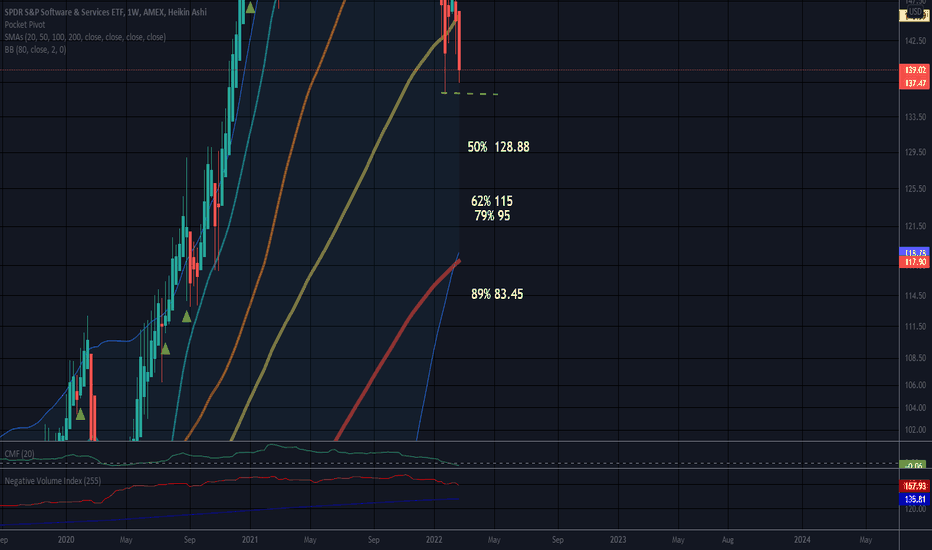Click the USD currency label on price axis

tap(915, 12)
